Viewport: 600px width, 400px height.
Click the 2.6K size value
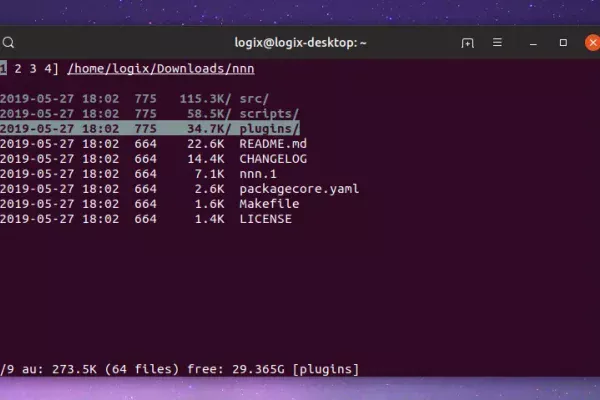click(210, 189)
